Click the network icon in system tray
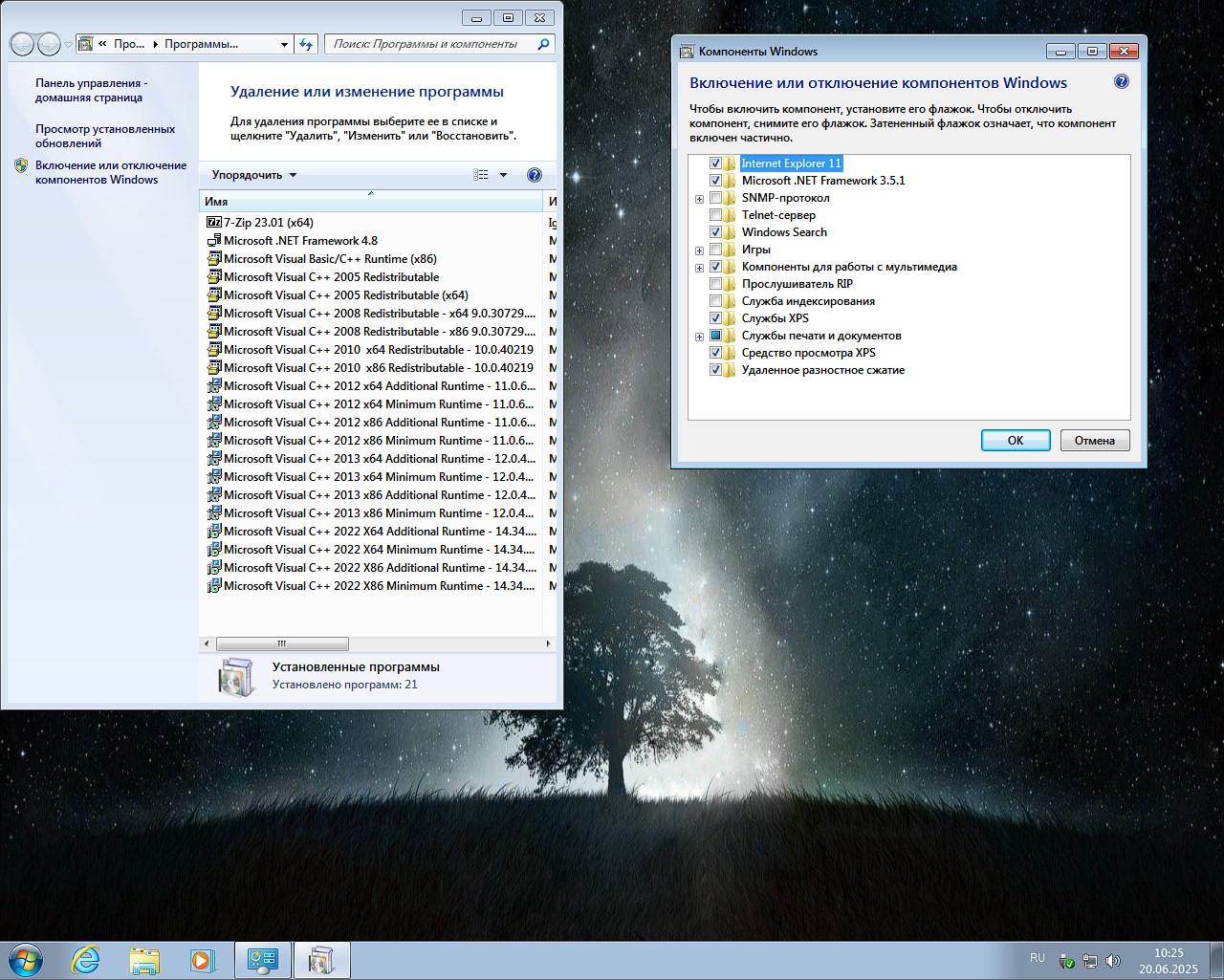Screen dimensions: 1224x980 pyautogui.click(x=1089, y=961)
